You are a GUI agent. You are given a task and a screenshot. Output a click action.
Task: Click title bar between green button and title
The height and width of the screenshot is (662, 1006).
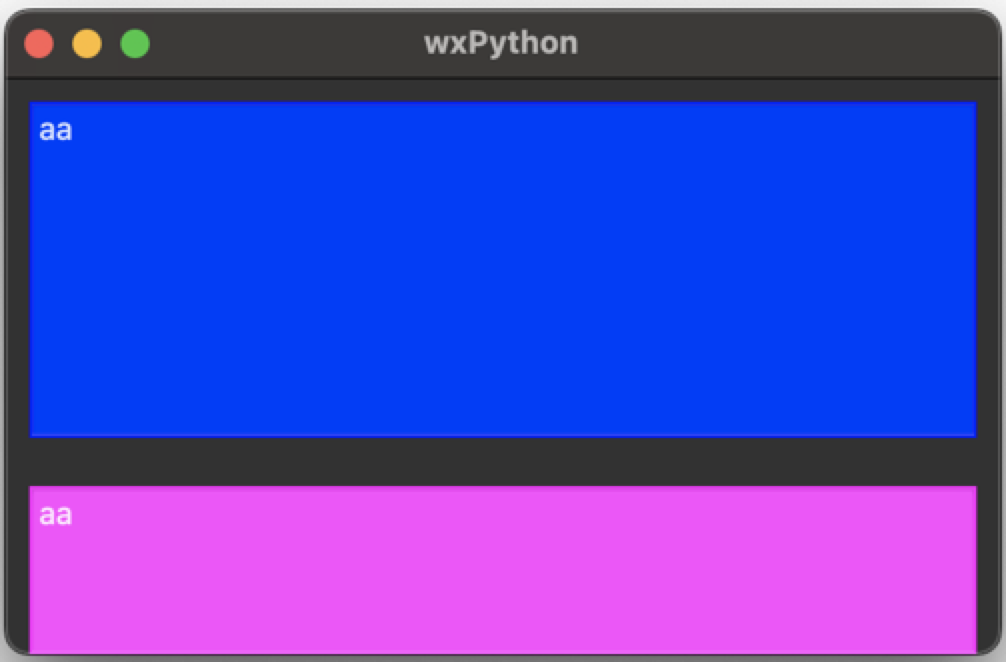(286, 44)
